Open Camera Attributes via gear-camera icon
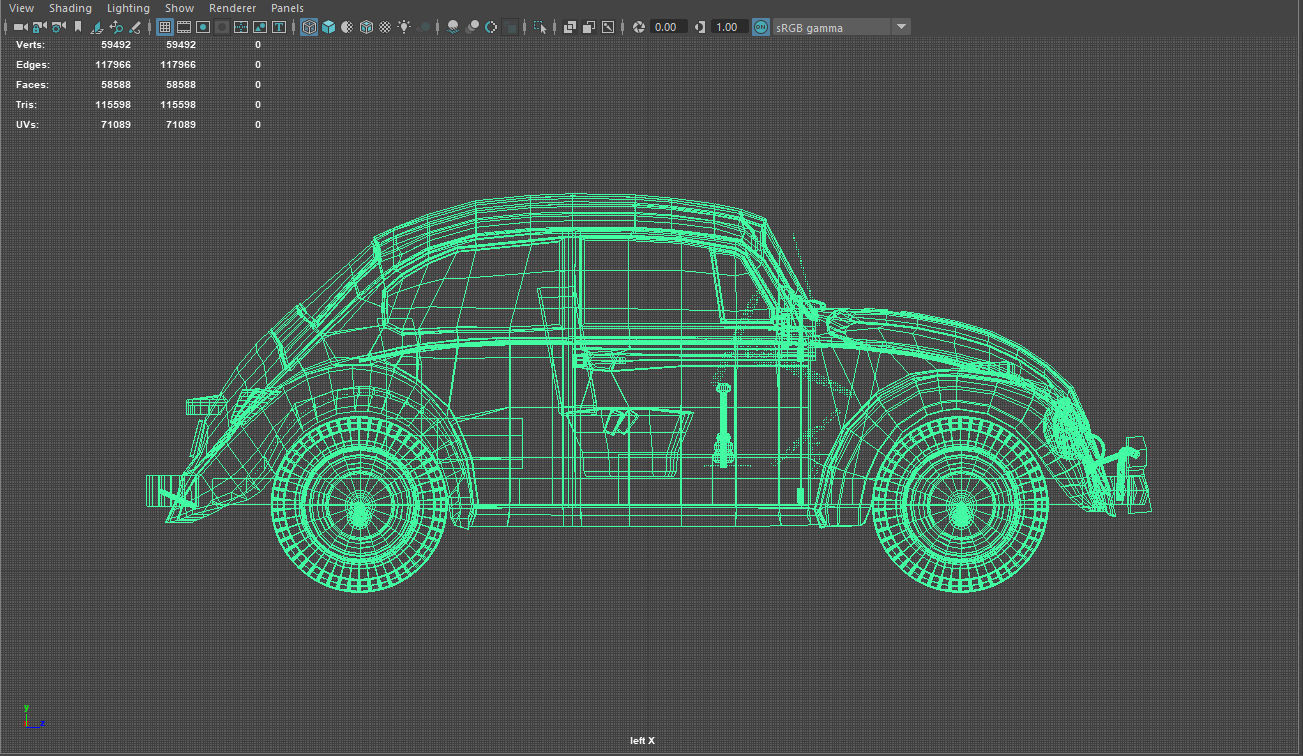Image resolution: width=1303 pixels, height=756 pixels. point(58,27)
